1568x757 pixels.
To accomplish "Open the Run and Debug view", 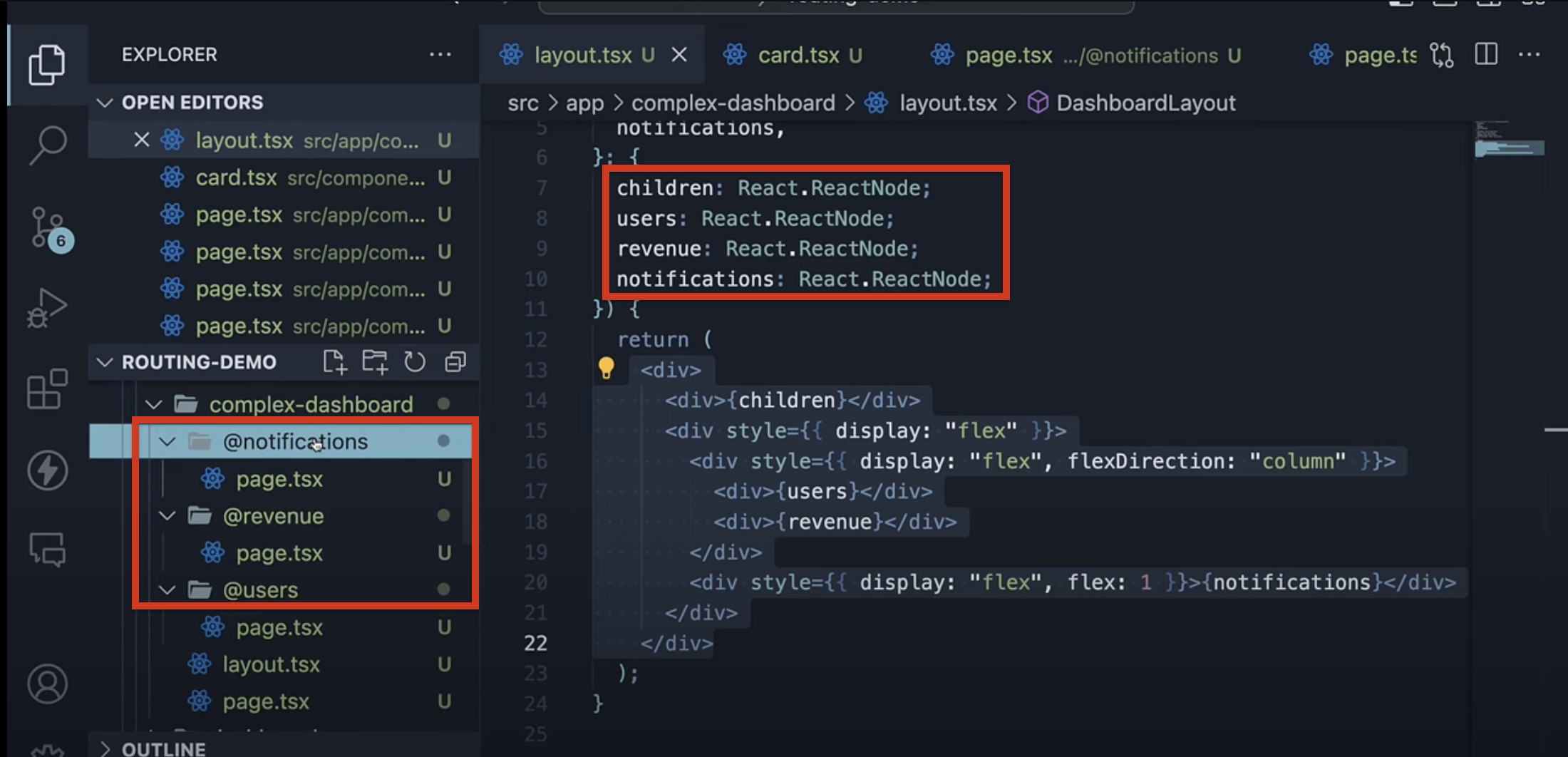I will coord(47,309).
